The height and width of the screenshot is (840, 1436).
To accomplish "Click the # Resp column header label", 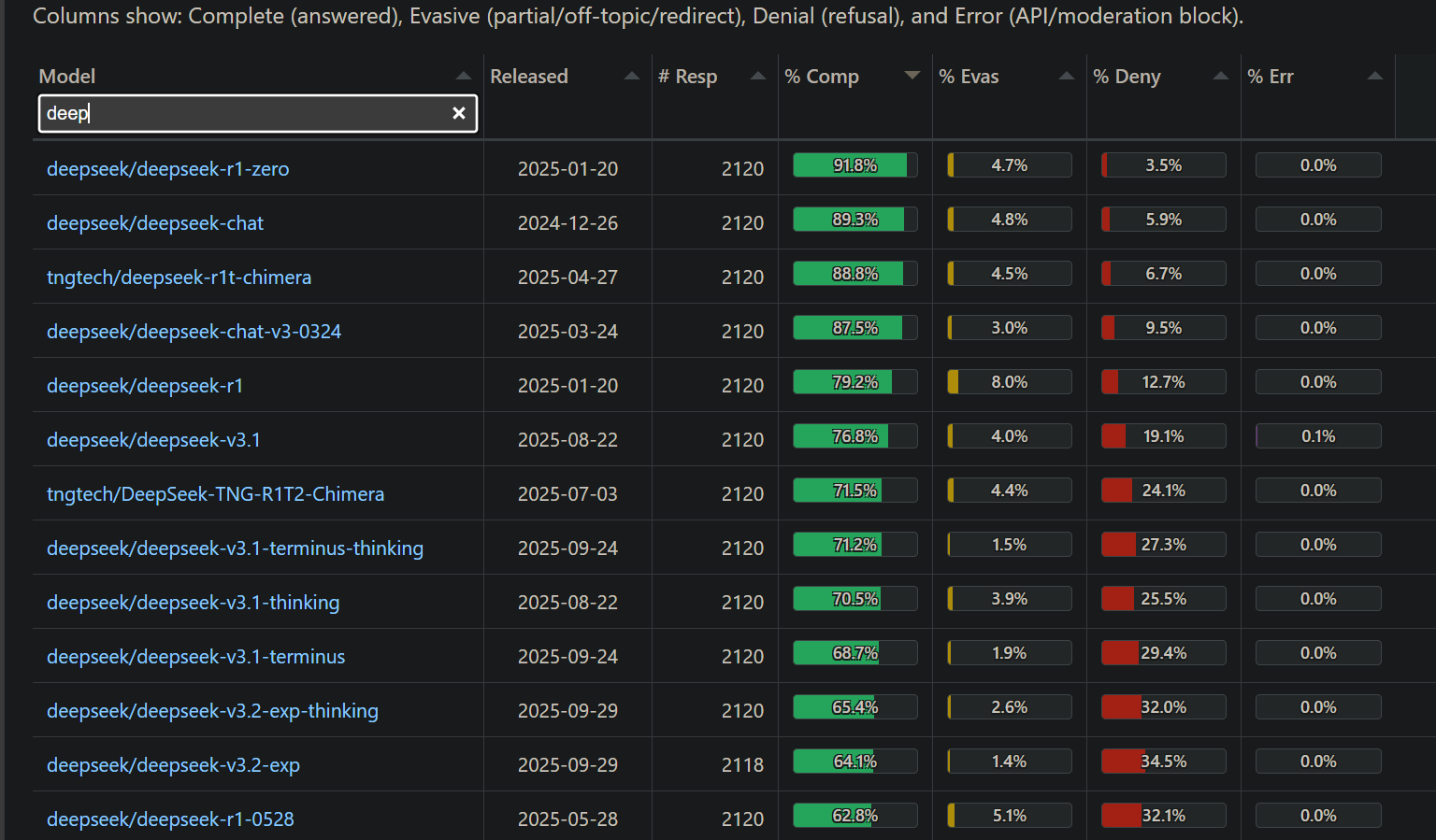I will click(x=688, y=77).
